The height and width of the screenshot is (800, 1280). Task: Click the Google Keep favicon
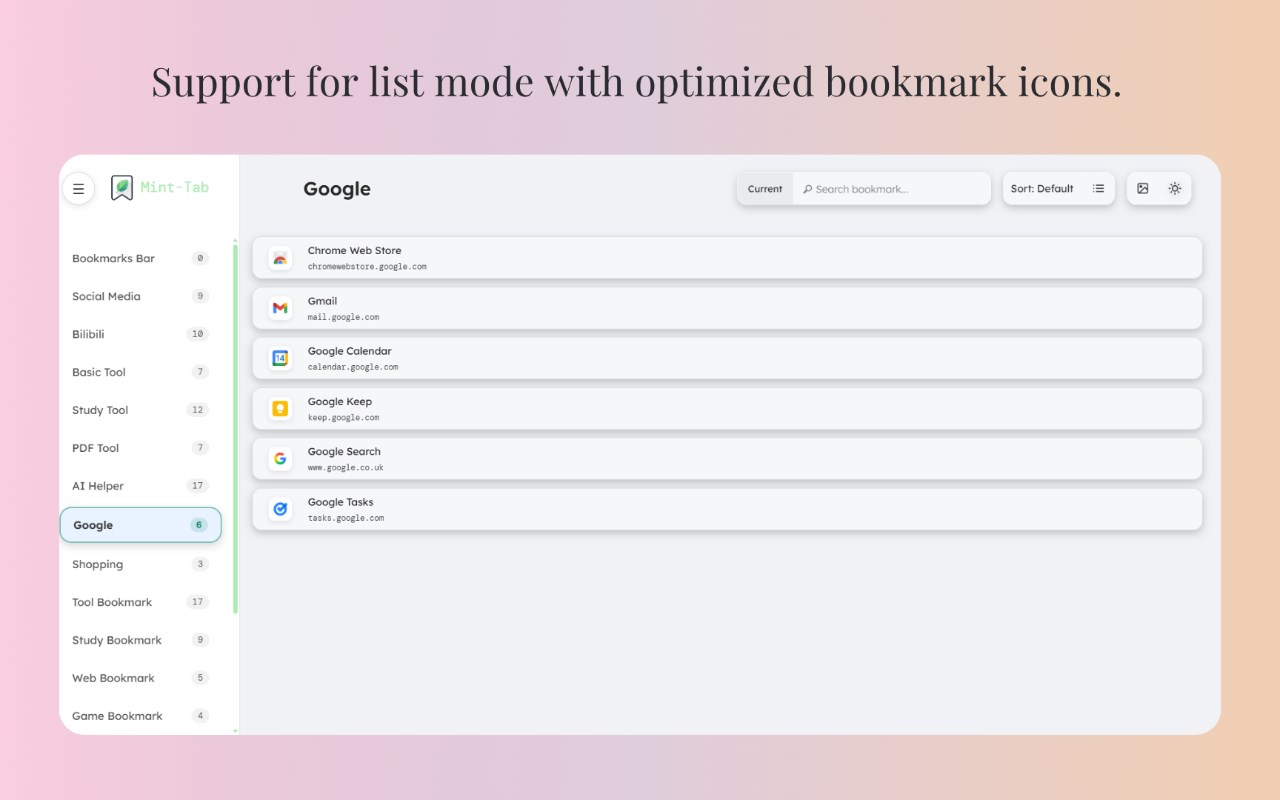coord(280,408)
